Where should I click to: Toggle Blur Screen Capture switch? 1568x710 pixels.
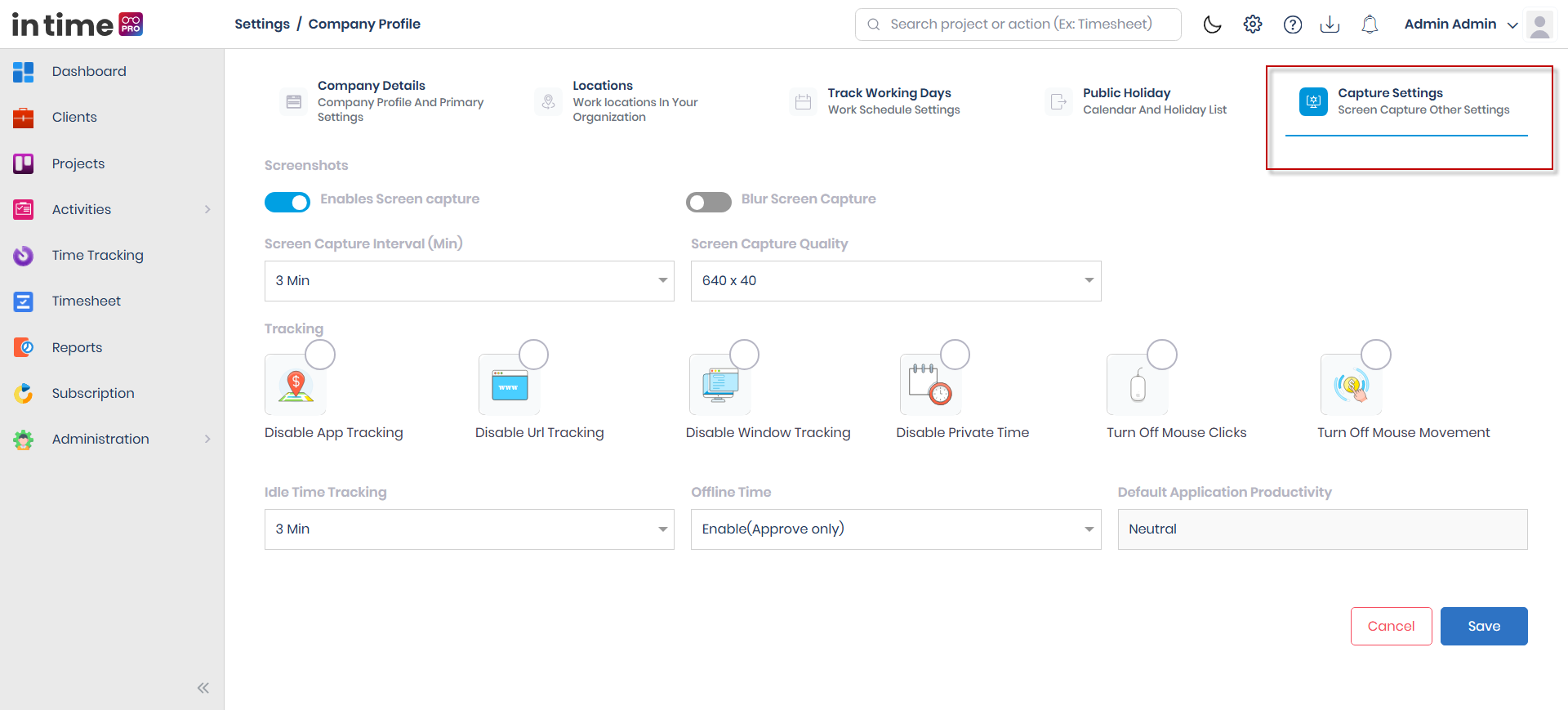click(x=709, y=202)
